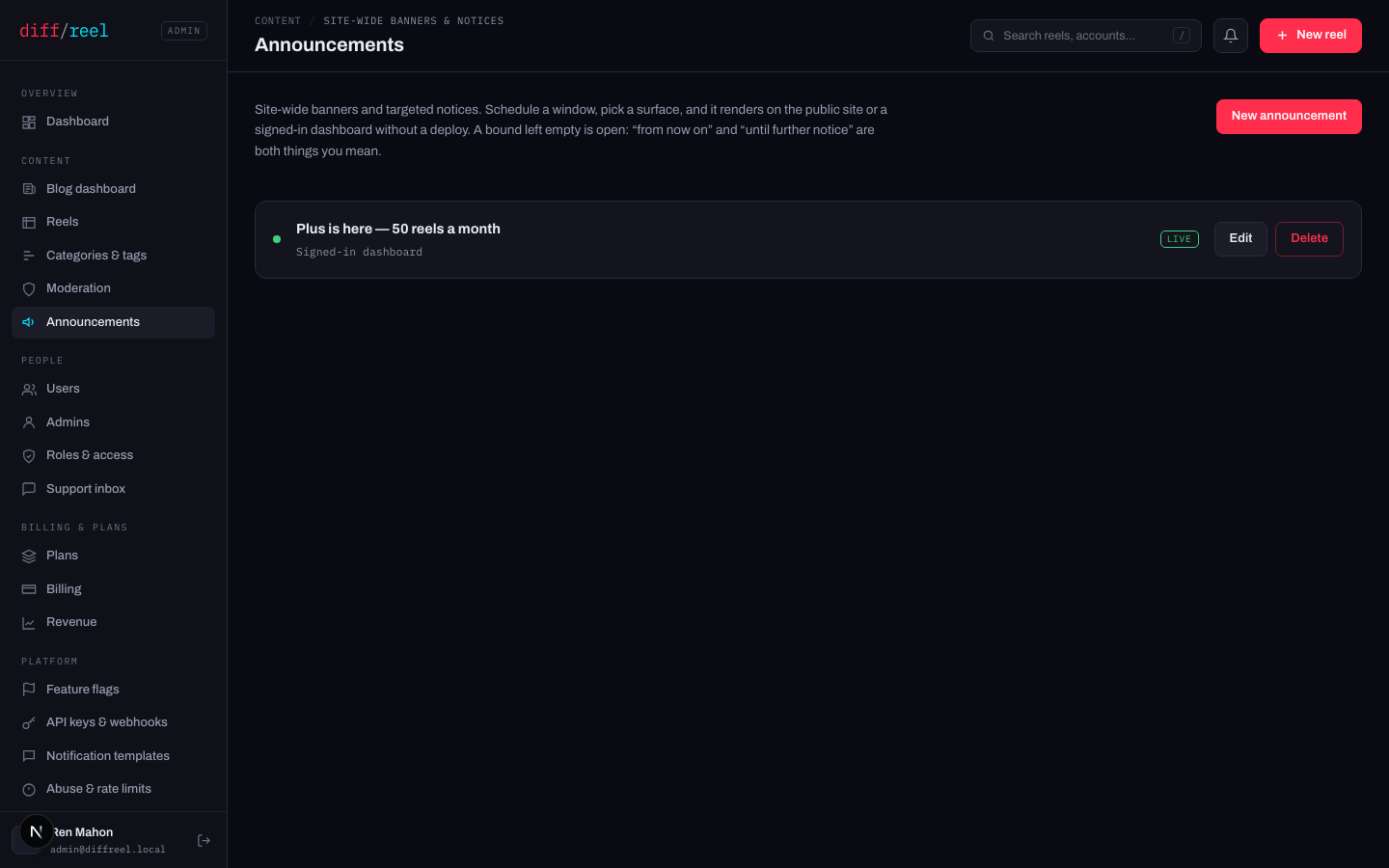Select Users in the People section
This screenshot has width=1389, height=868.
click(113, 390)
